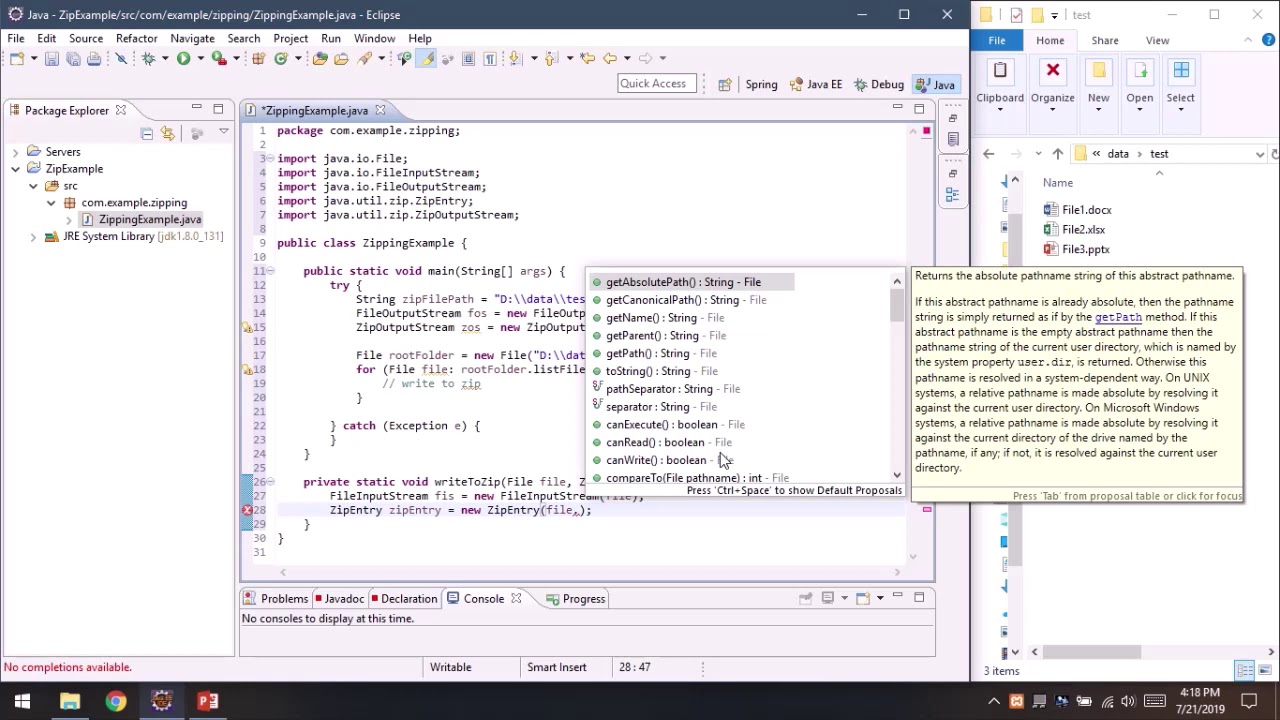Toggle Skip All Breakpoints
Image resolution: width=1280 pixels, height=720 pixels.
(121, 58)
